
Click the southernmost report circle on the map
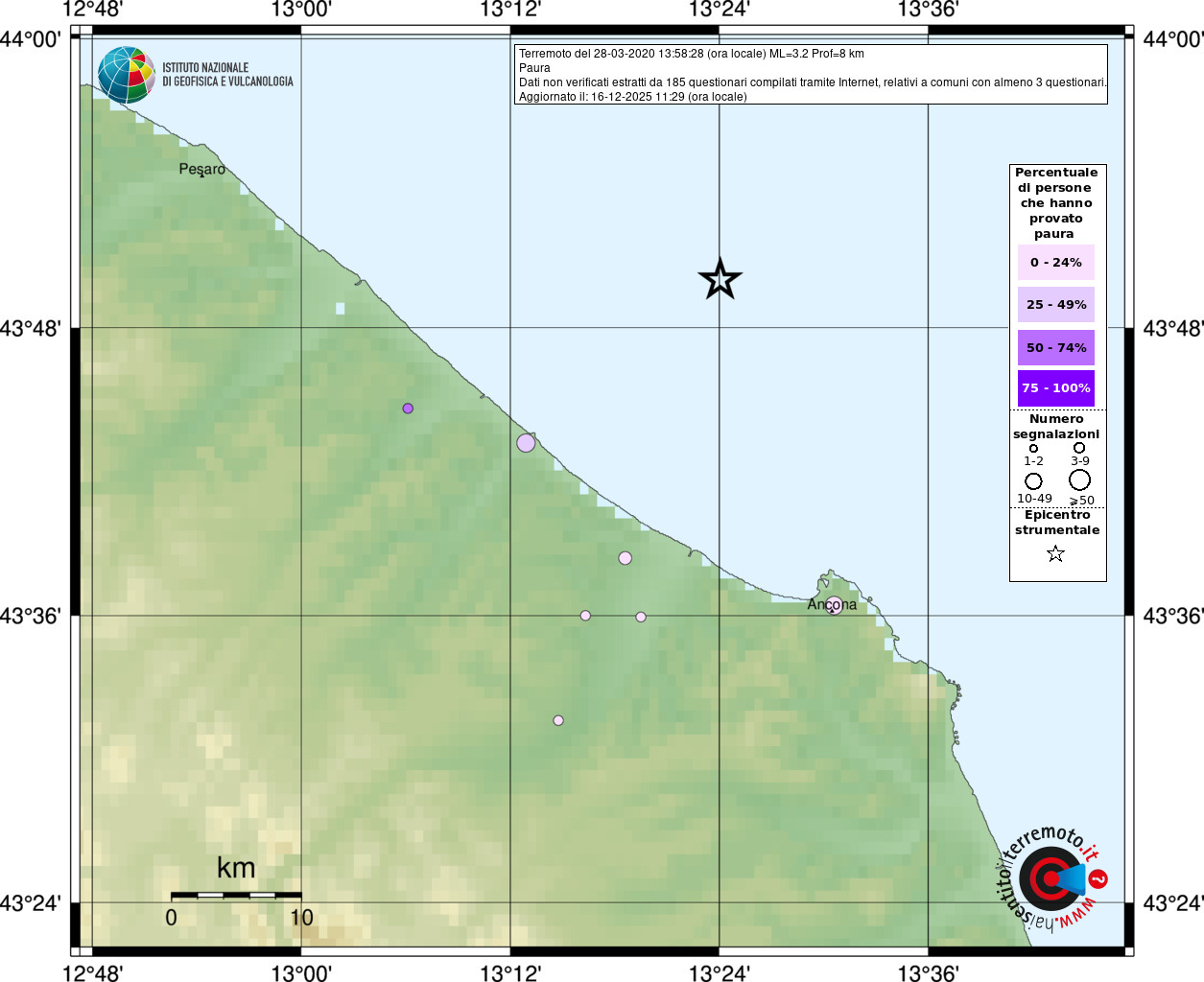pos(558,720)
